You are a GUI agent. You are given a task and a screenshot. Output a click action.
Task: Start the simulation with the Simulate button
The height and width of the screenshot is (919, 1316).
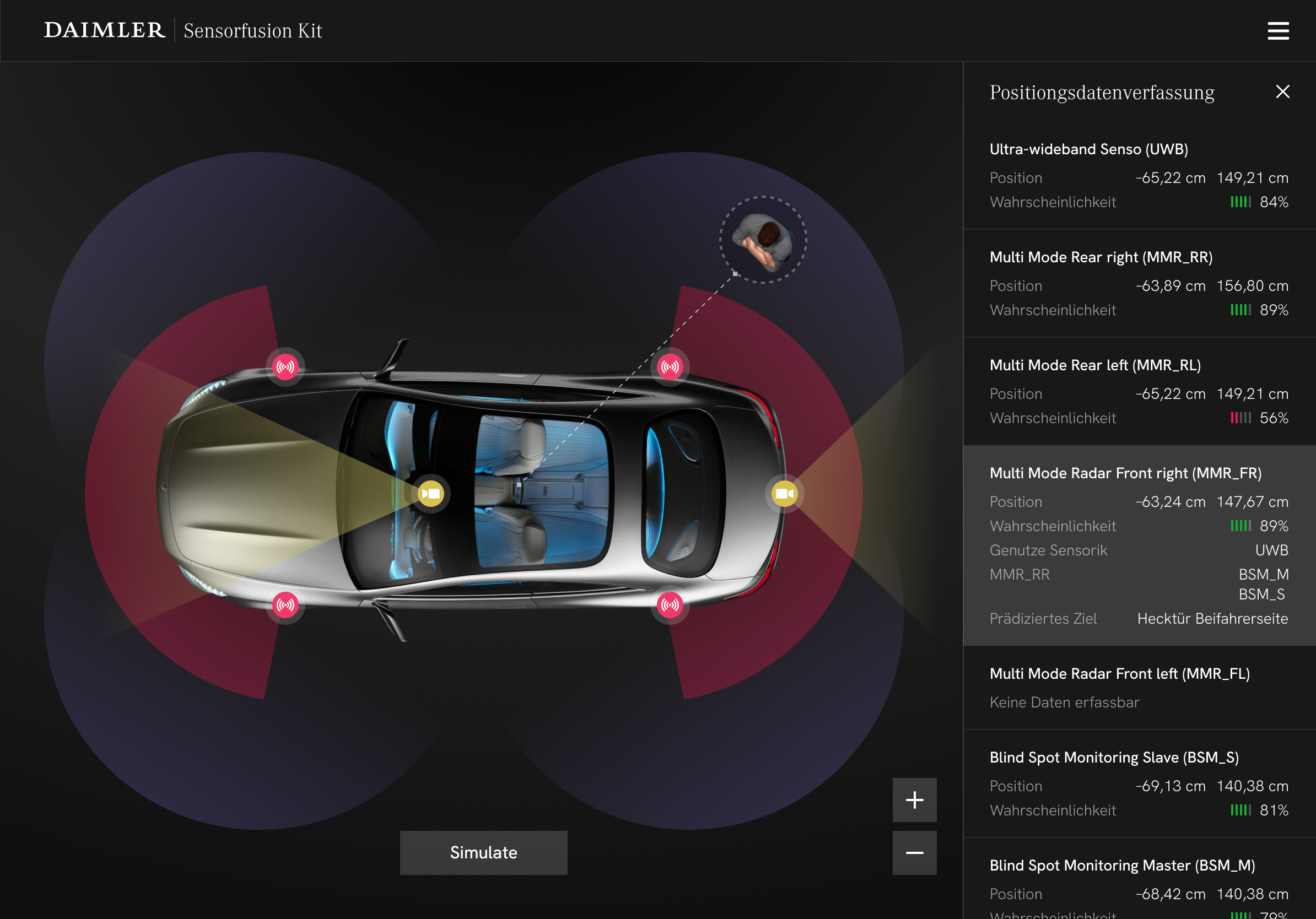pos(483,852)
